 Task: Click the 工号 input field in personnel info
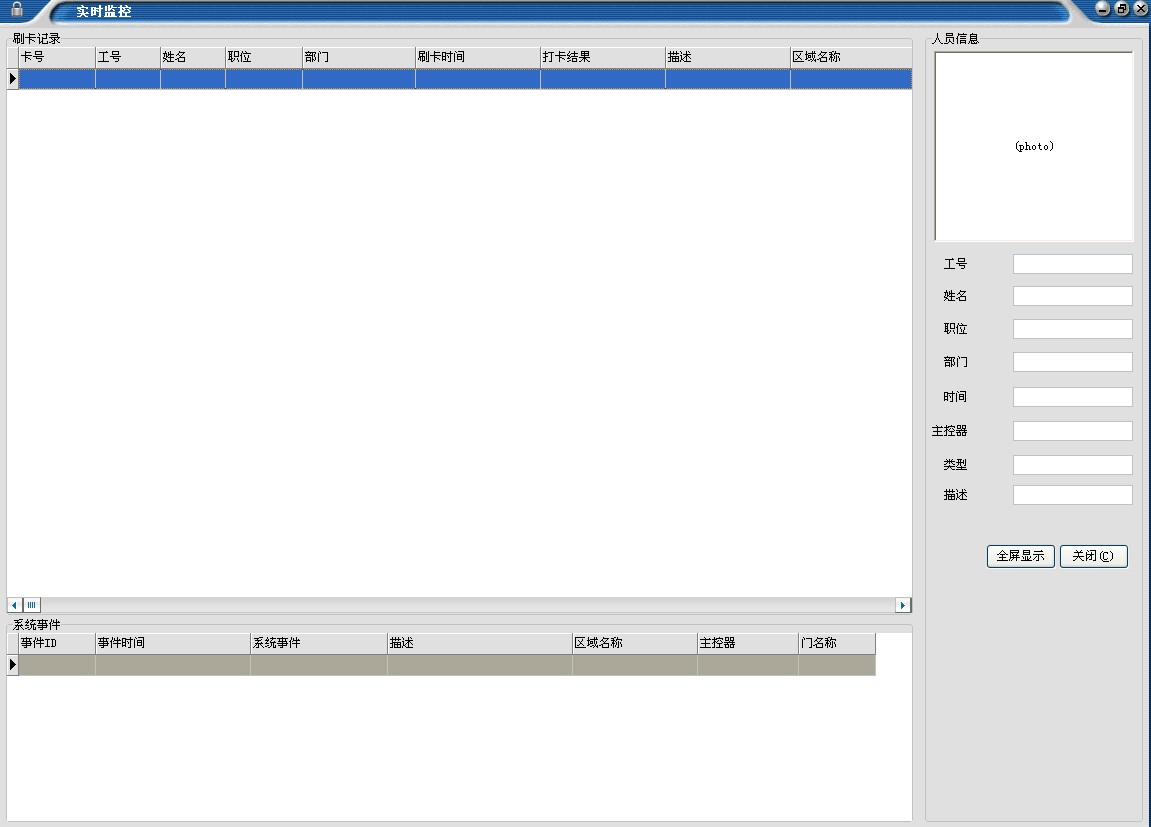tap(1072, 264)
